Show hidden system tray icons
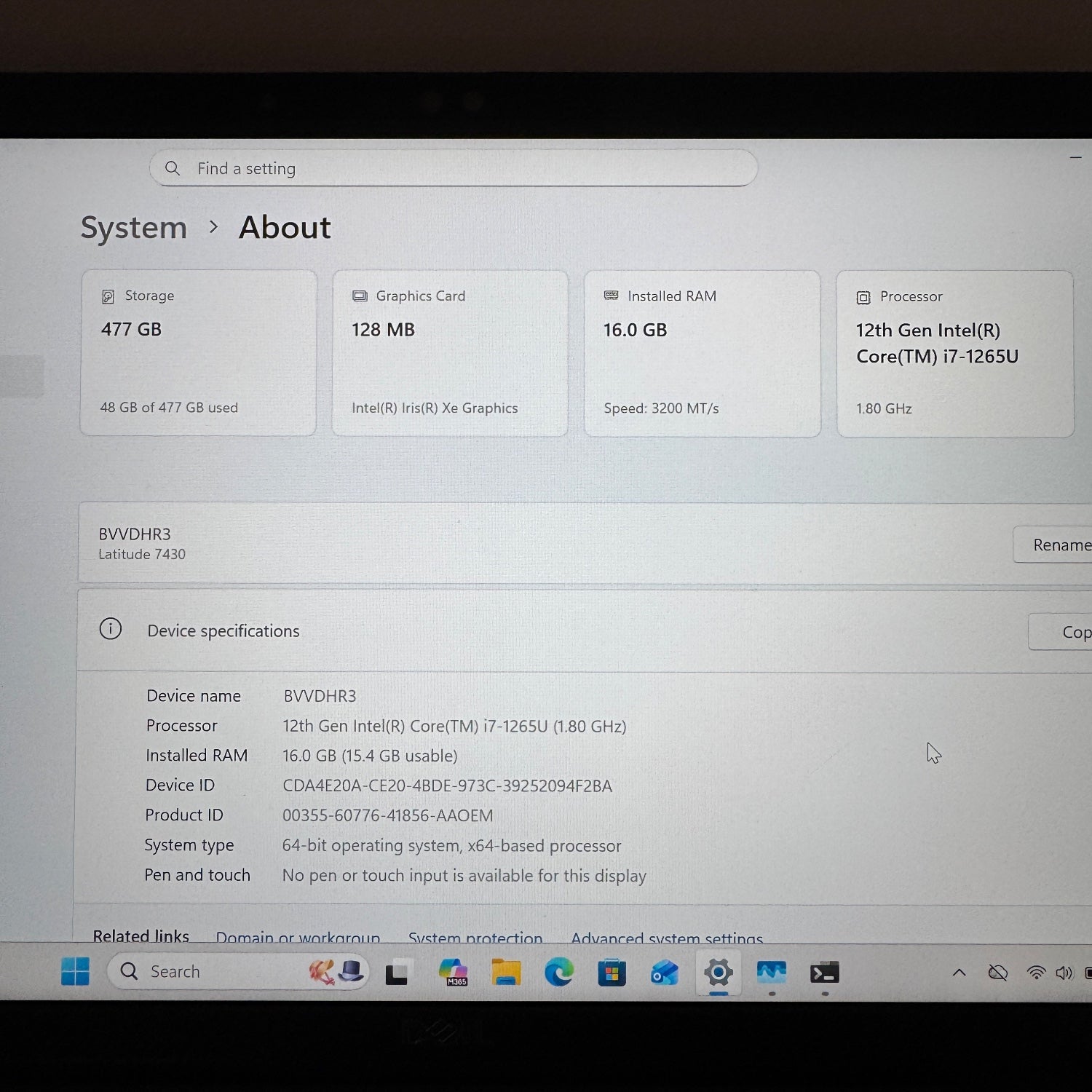 (x=960, y=973)
